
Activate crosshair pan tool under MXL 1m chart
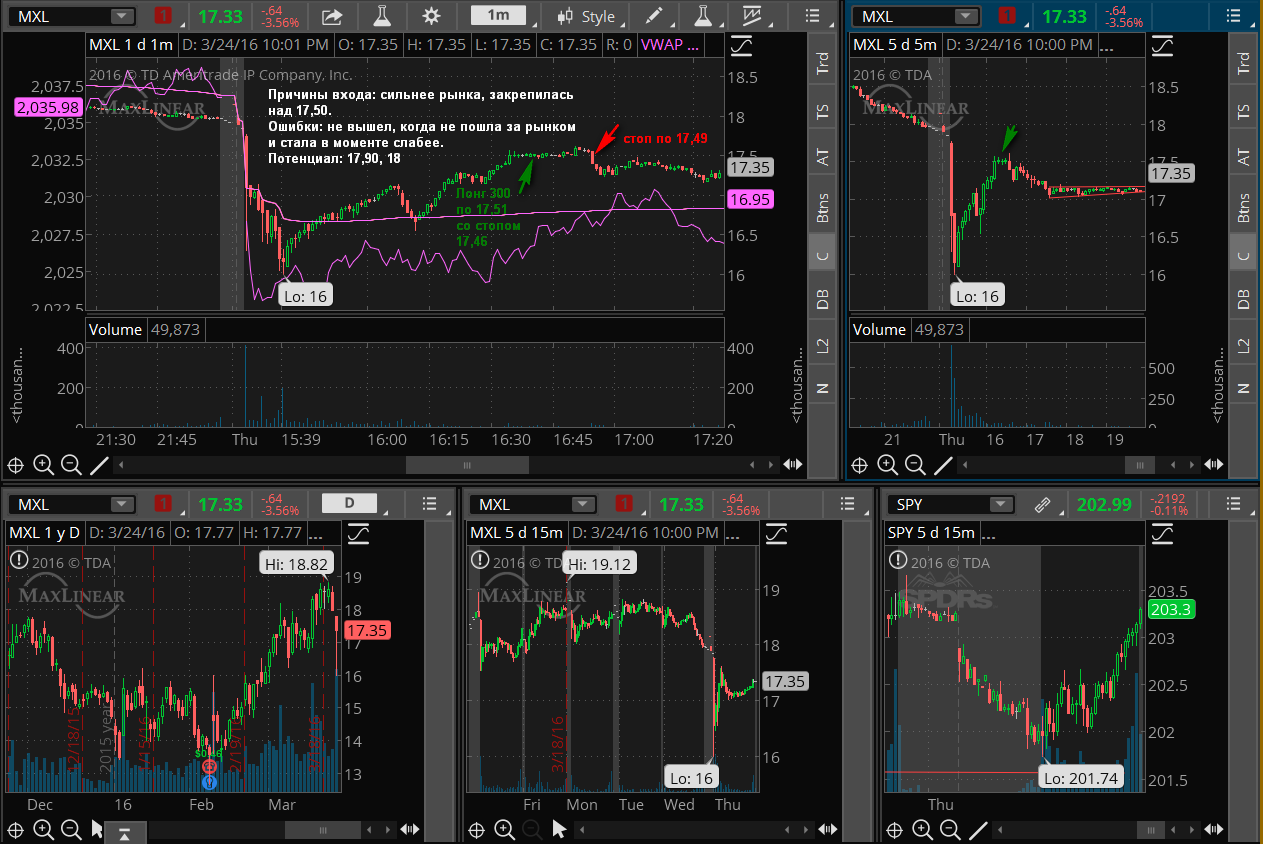click(x=15, y=464)
